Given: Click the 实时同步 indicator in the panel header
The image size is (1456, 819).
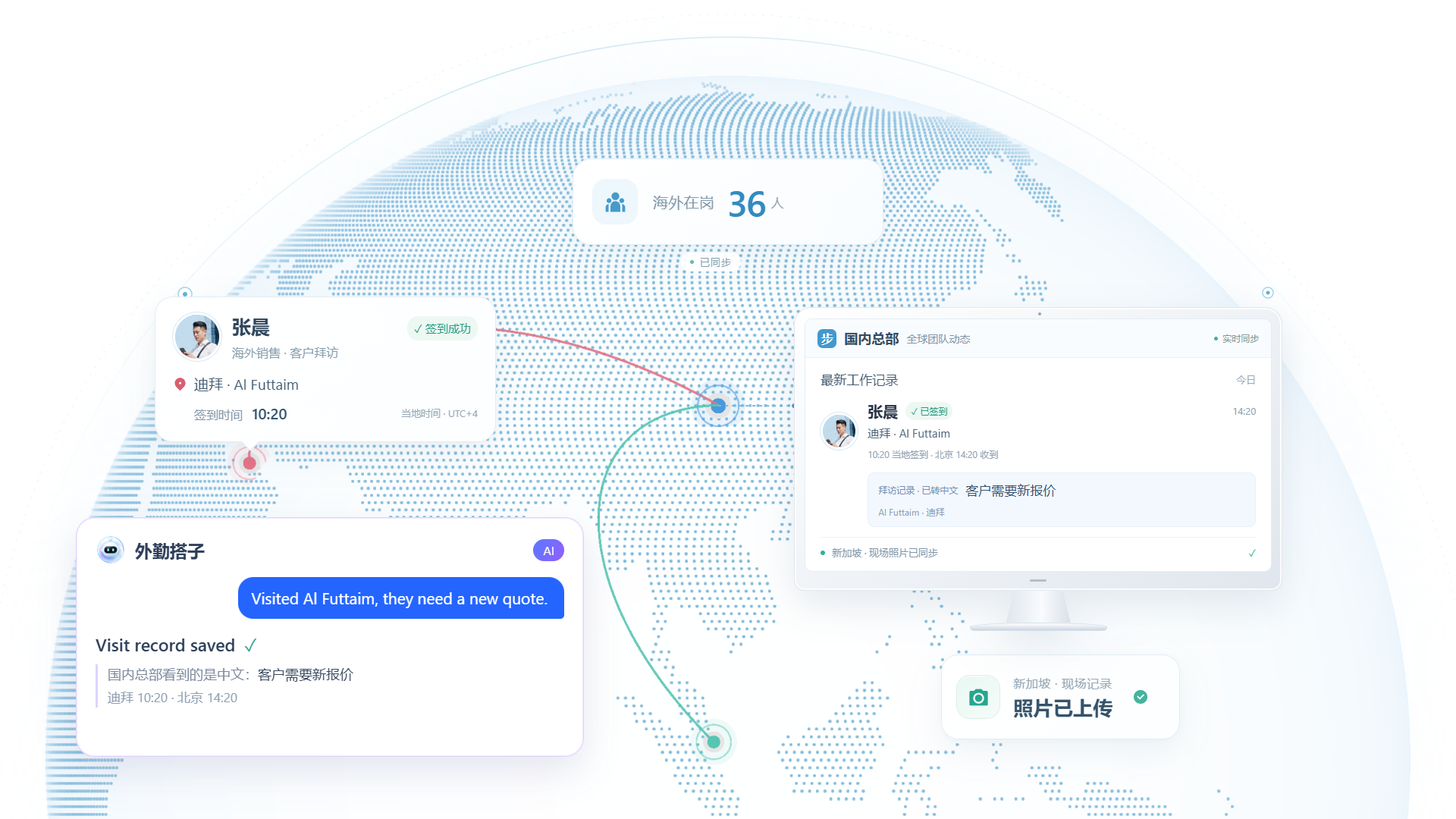Looking at the screenshot, I should coord(1236,339).
